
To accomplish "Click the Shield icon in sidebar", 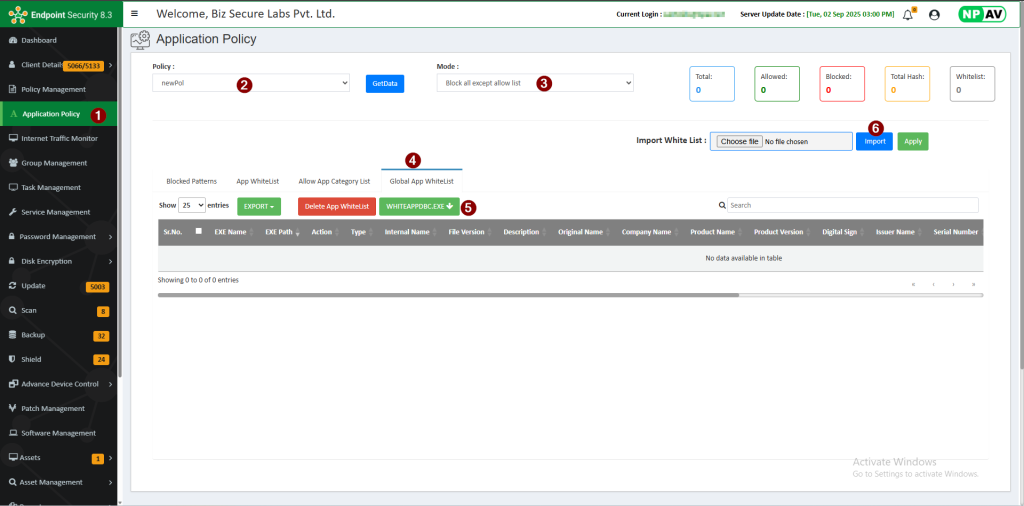I will point(13,359).
